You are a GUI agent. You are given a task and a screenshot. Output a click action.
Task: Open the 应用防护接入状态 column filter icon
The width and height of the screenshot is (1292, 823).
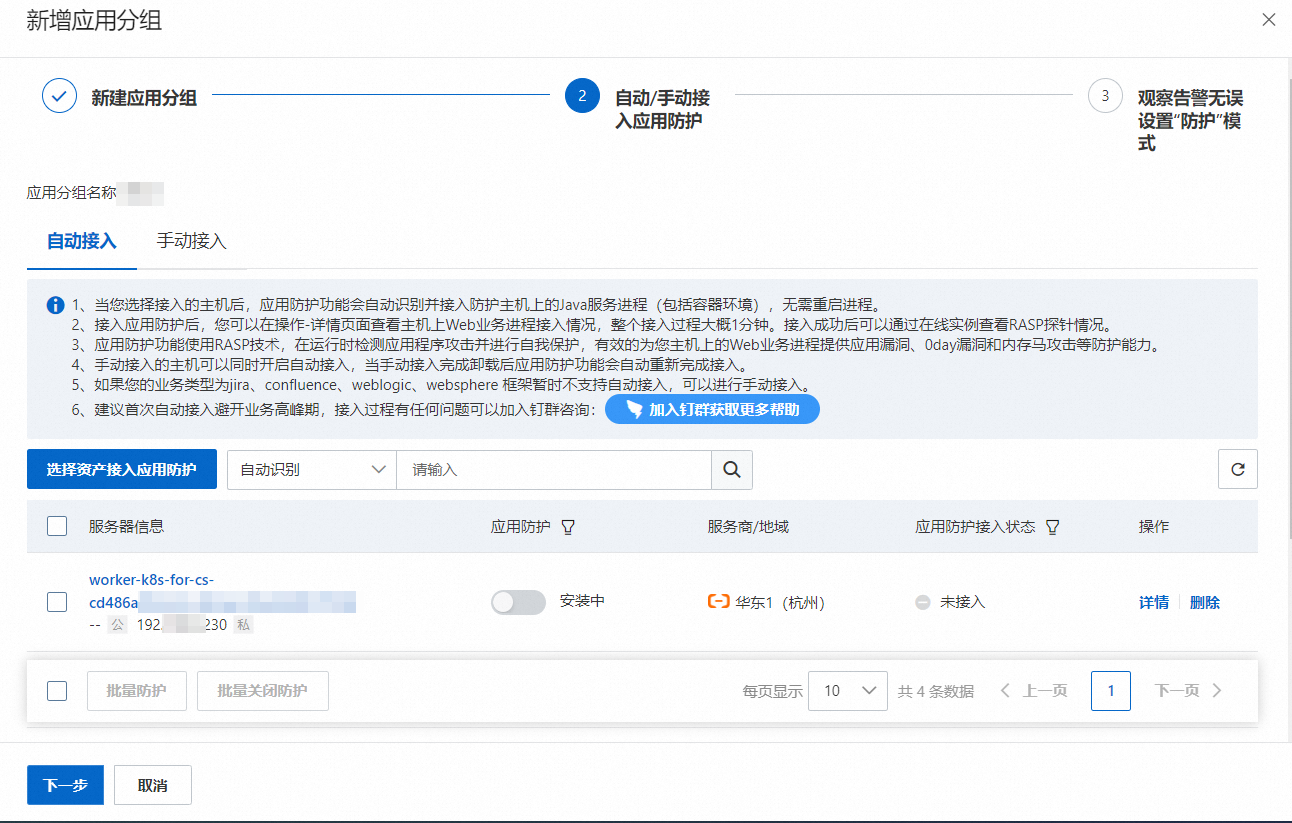pyautogui.click(x=1052, y=527)
